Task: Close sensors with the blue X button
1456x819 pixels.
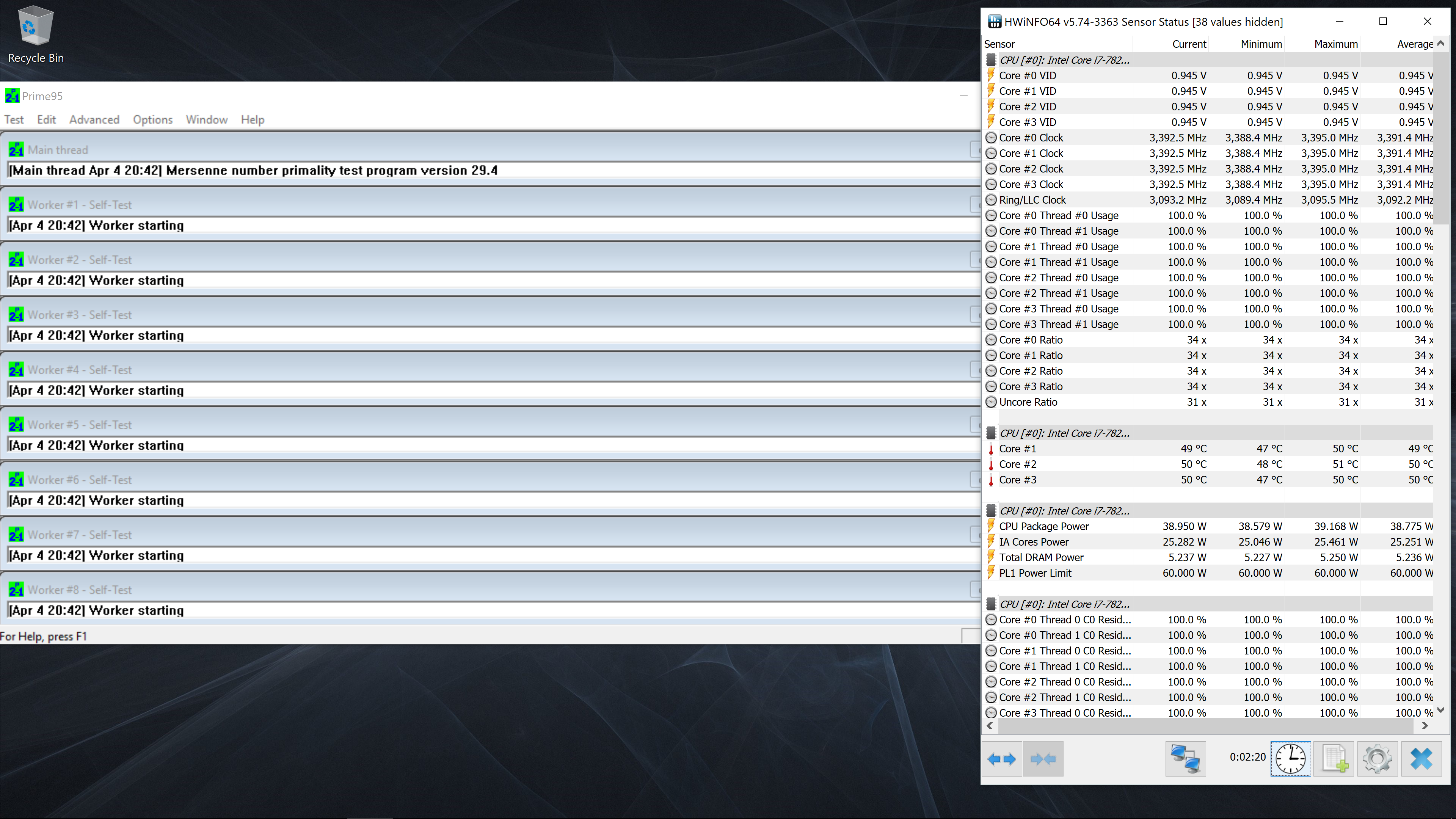Action: pyautogui.click(x=1421, y=758)
